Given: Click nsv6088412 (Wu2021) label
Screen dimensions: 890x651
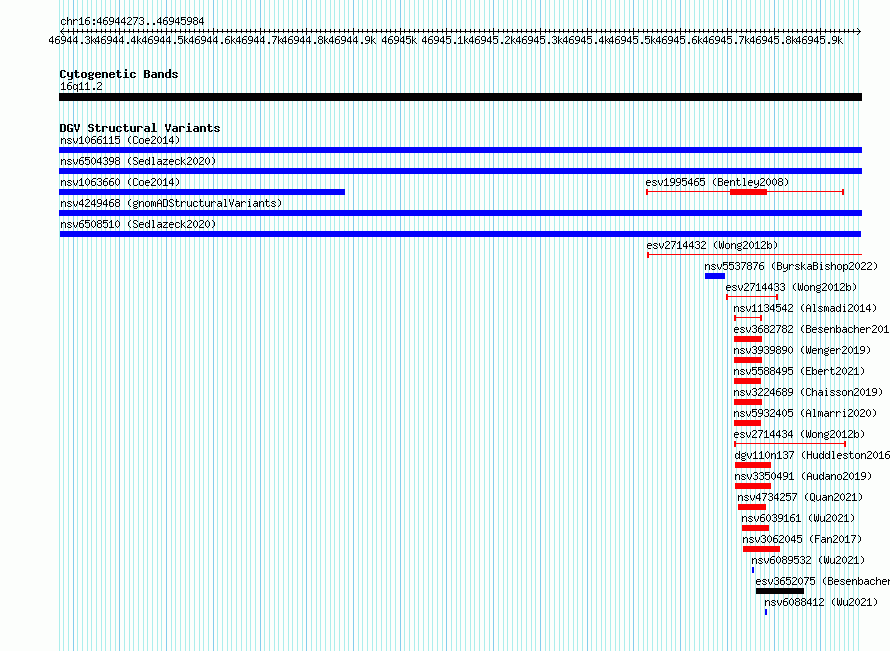Looking at the screenshot, I should tap(821, 602).
